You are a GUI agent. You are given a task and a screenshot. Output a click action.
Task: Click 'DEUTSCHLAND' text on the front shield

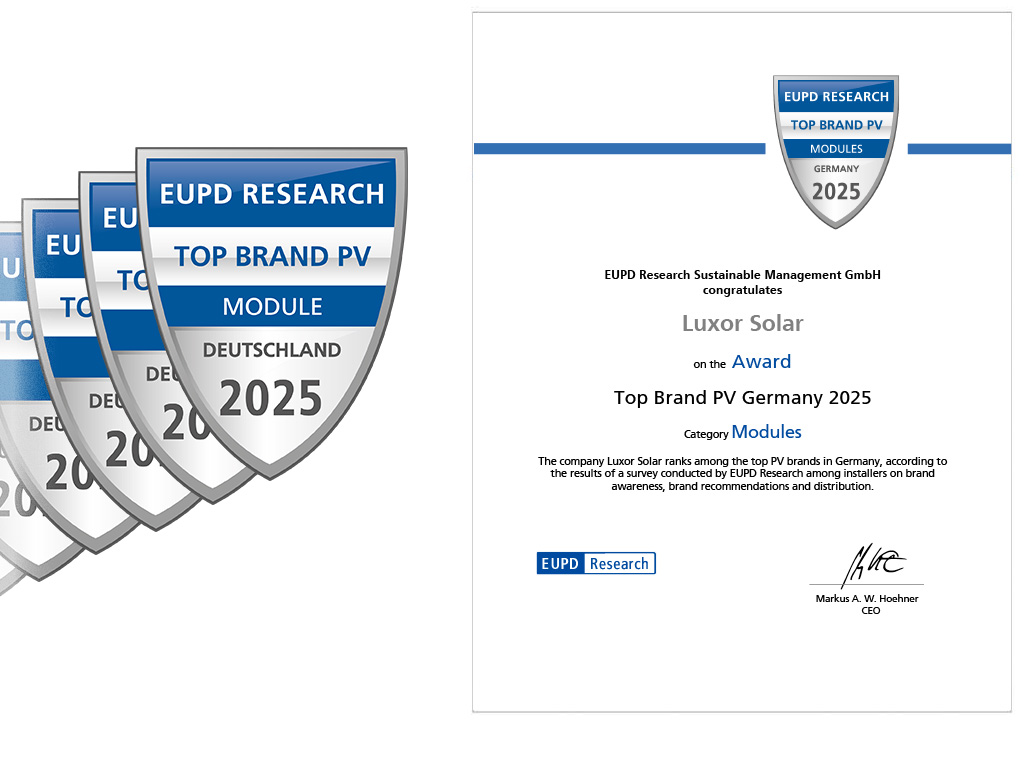point(272,350)
